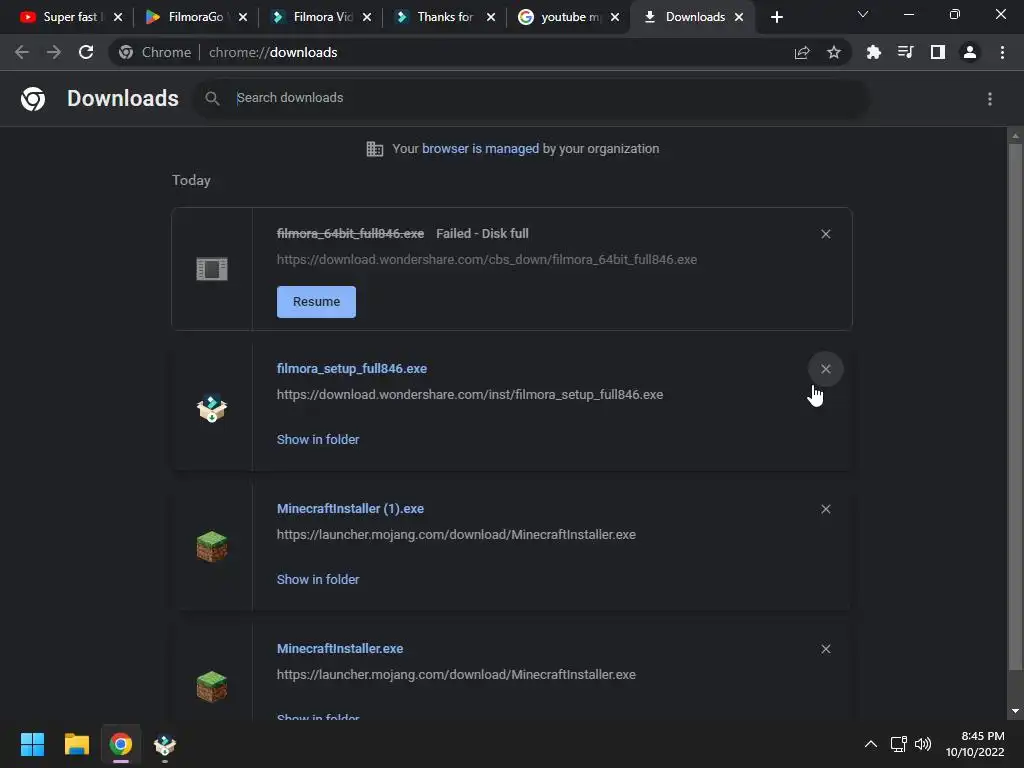Image resolution: width=1024 pixels, height=768 pixels.
Task: Show hidden system tray icons
Action: (871, 744)
